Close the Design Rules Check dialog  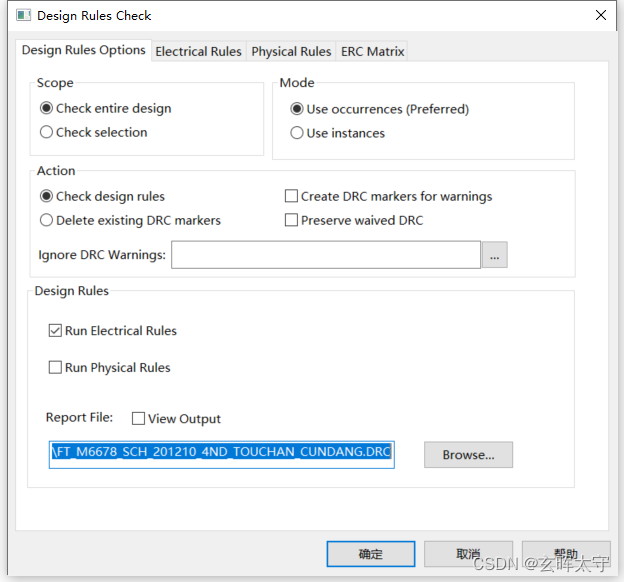(601, 16)
